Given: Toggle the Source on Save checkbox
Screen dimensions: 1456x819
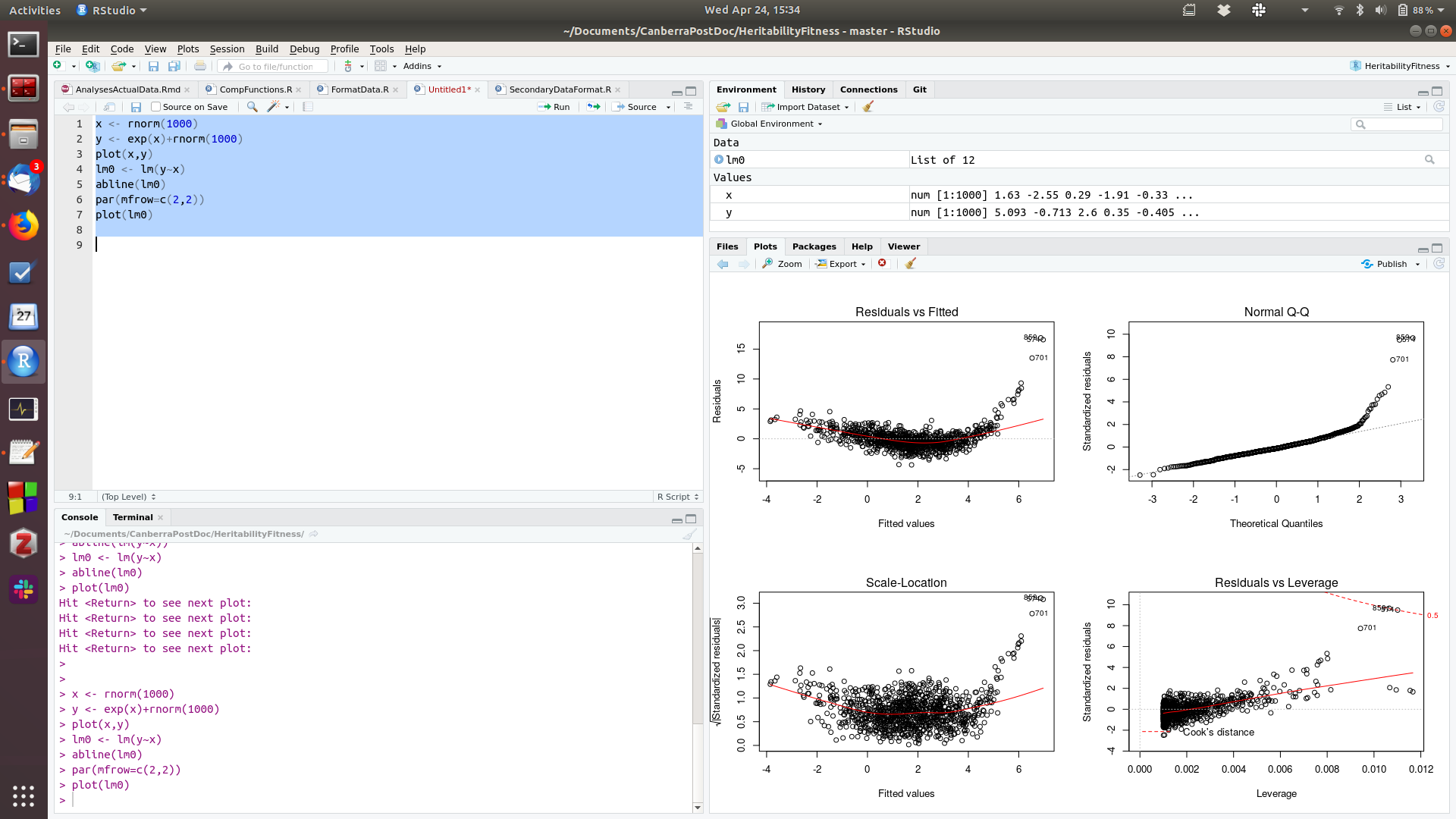Looking at the screenshot, I should (x=155, y=107).
